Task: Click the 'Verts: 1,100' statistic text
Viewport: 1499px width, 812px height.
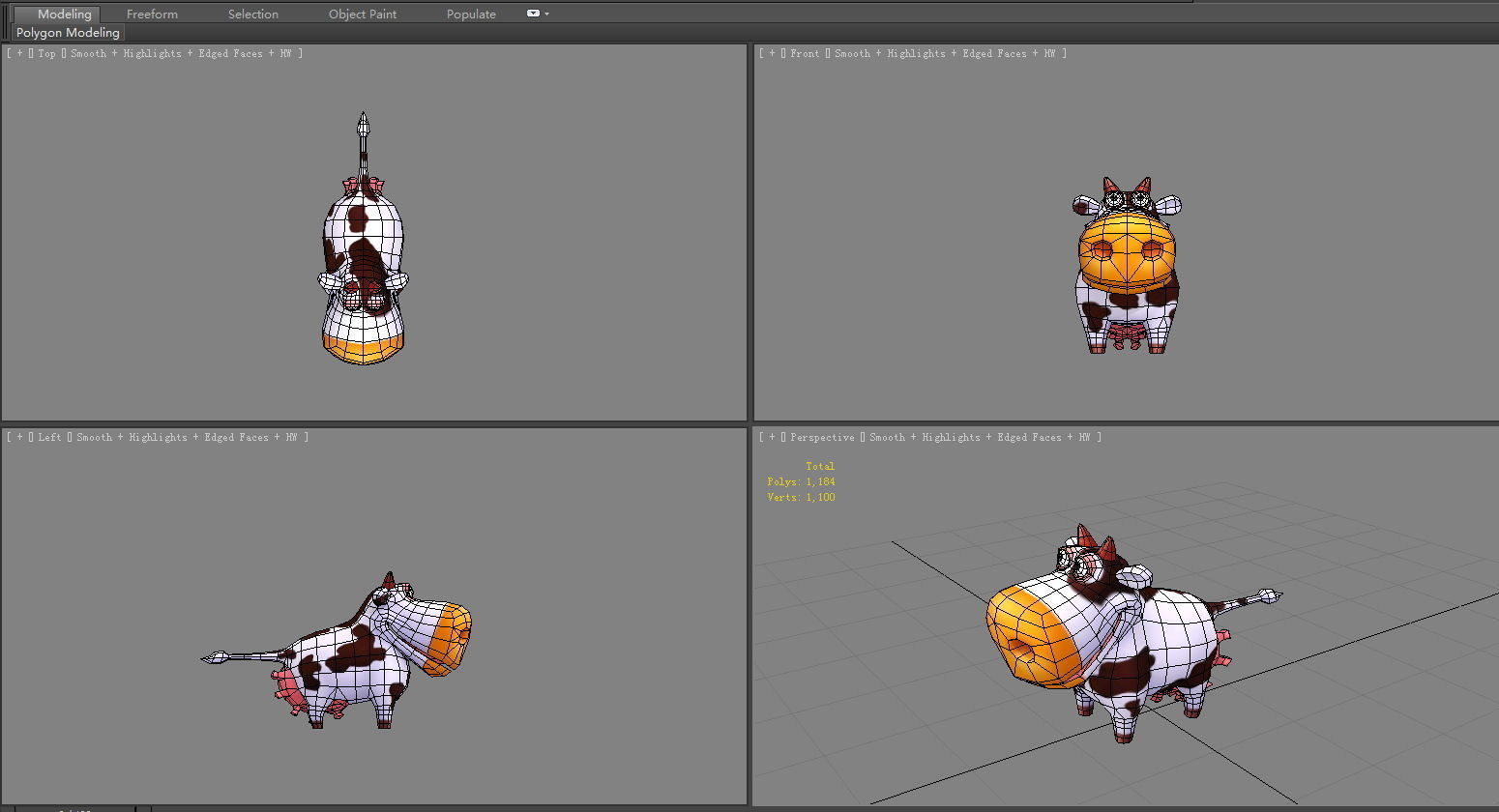Action: coord(801,498)
